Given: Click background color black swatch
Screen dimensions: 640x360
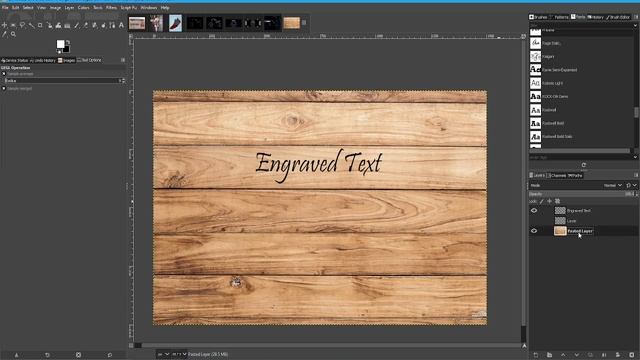Looking at the screenshot, I should (x=67, y=49).
